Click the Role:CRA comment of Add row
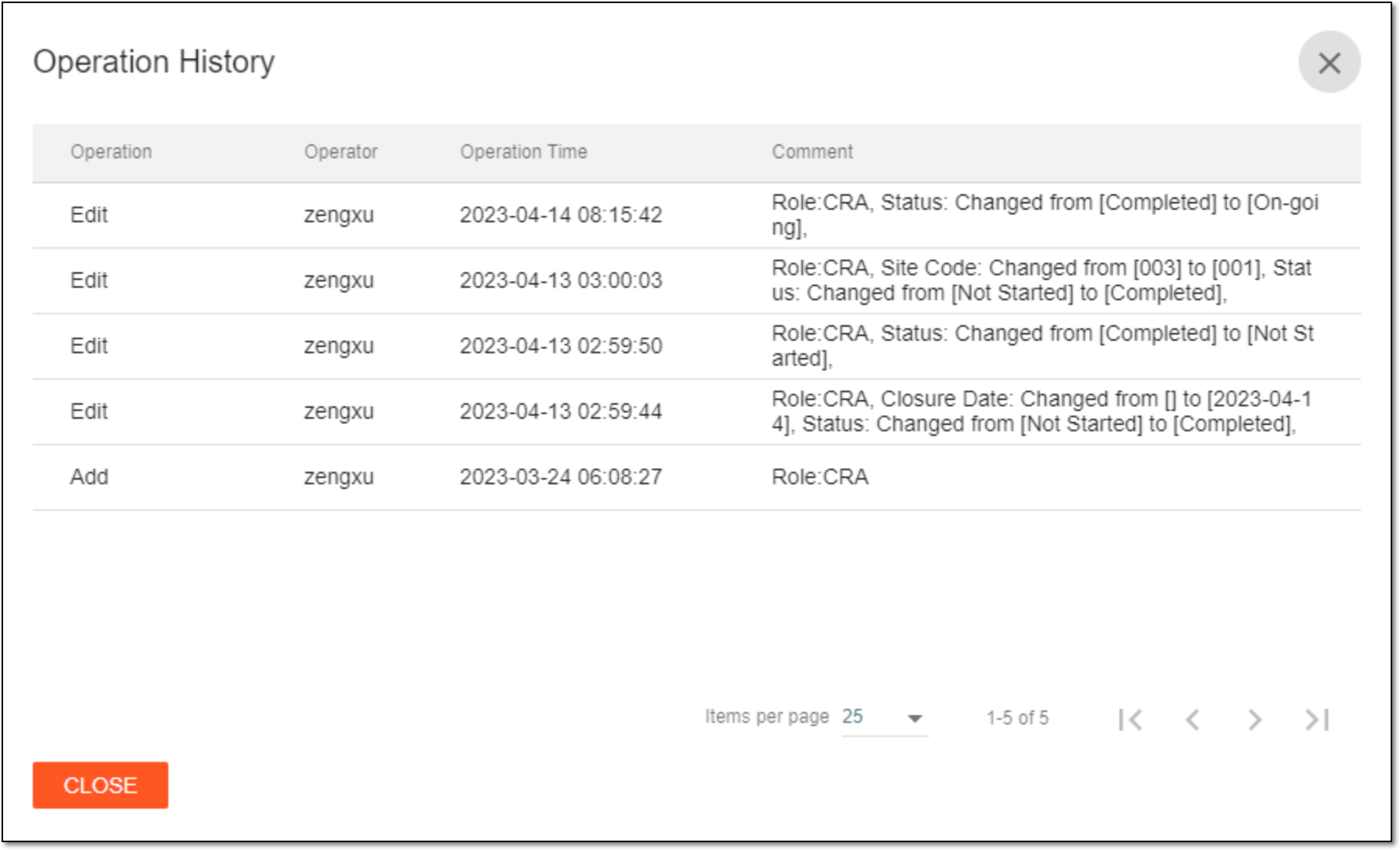Screen dimensions: 1400x850 820,476
